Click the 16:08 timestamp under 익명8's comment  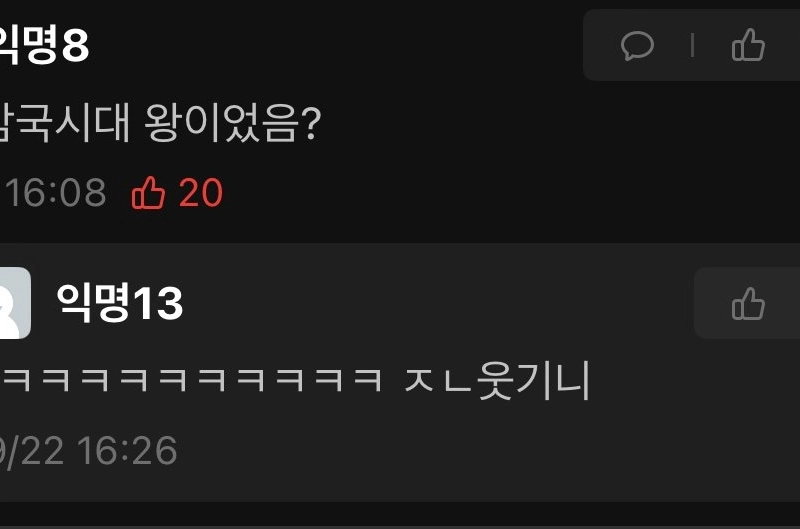(54, 193)
